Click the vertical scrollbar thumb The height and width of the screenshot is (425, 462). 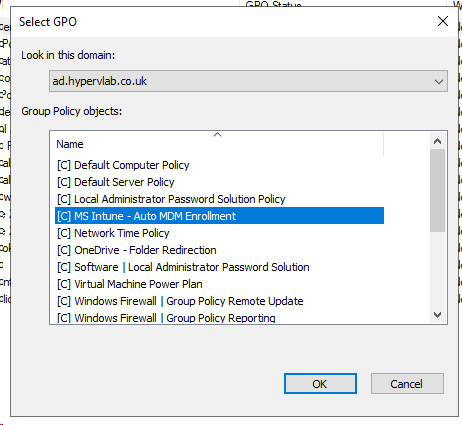click(437, 190)
